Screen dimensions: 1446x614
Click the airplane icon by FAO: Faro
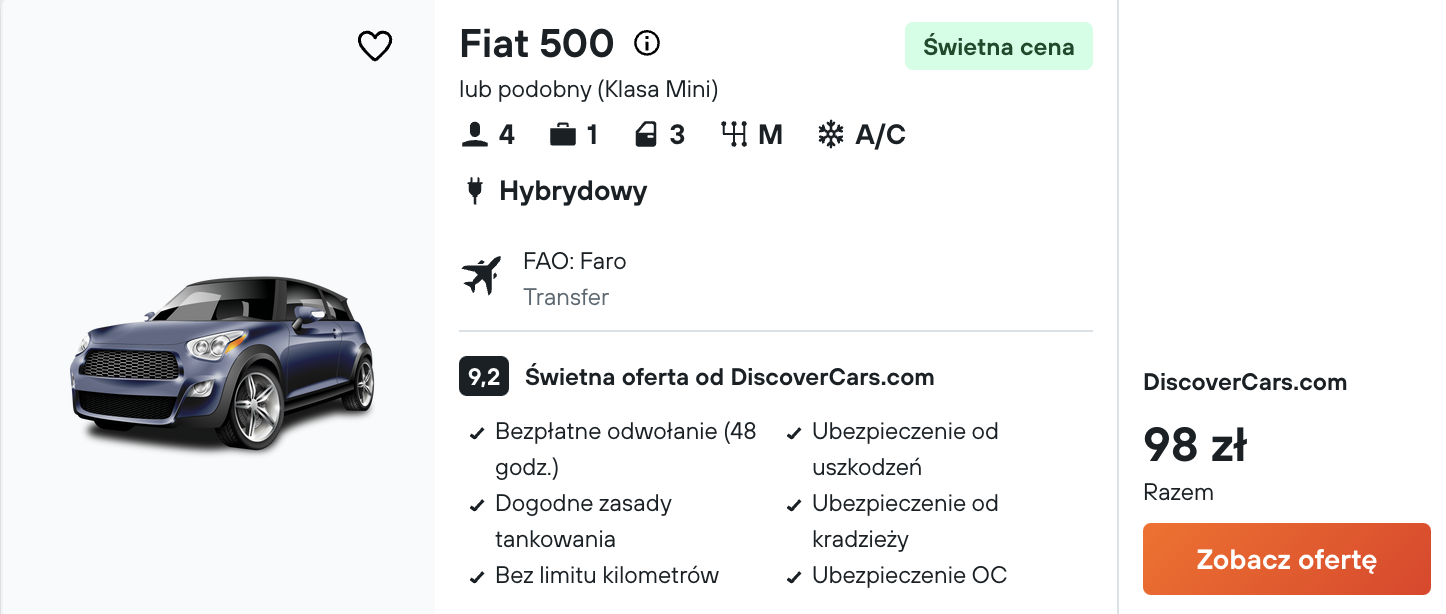click(x=481, y=276)
